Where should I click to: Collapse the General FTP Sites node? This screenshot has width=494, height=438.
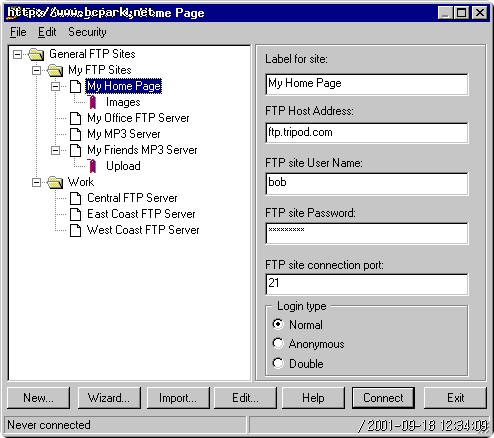click(17, 54)
